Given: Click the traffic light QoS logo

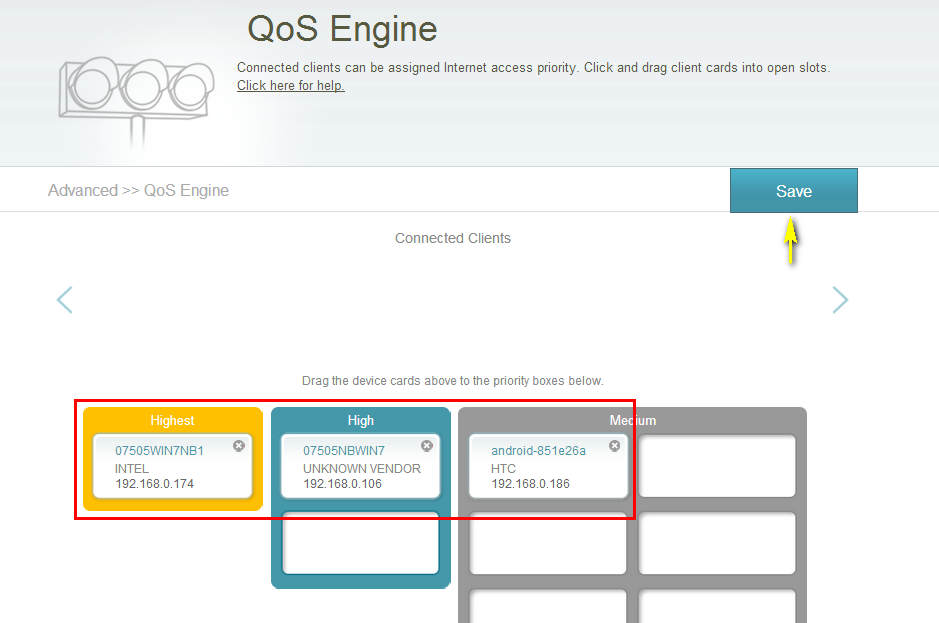Looking at the screenshot, I should (x=135, y=88).
